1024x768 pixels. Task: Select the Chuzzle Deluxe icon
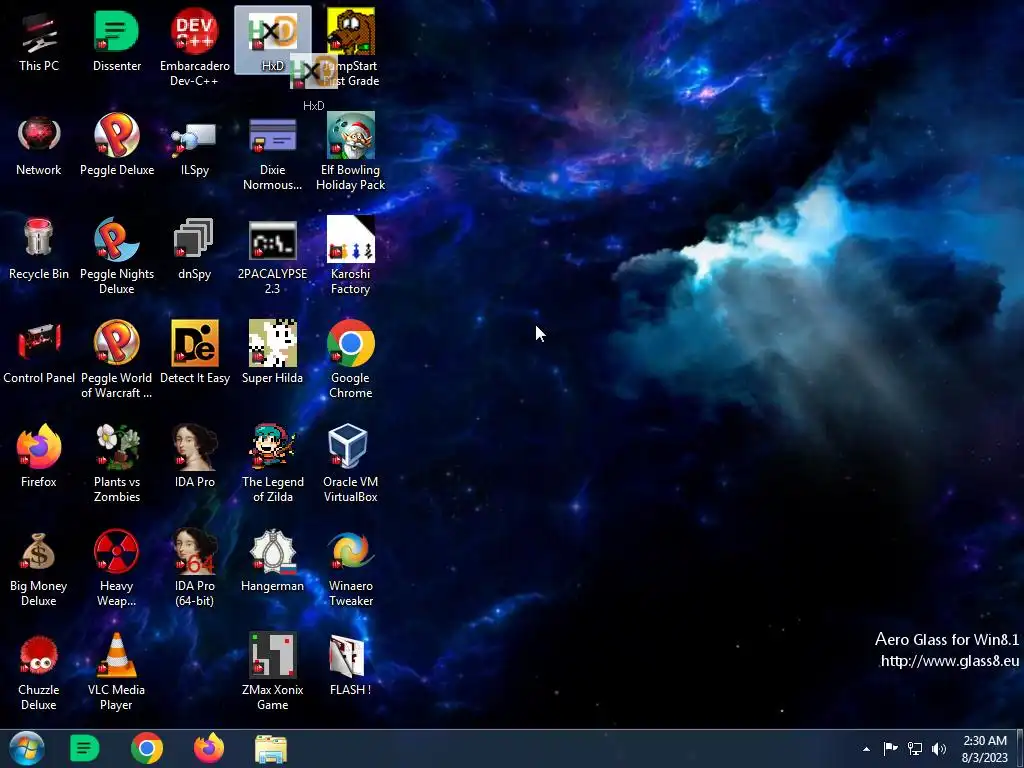point(39,671)
